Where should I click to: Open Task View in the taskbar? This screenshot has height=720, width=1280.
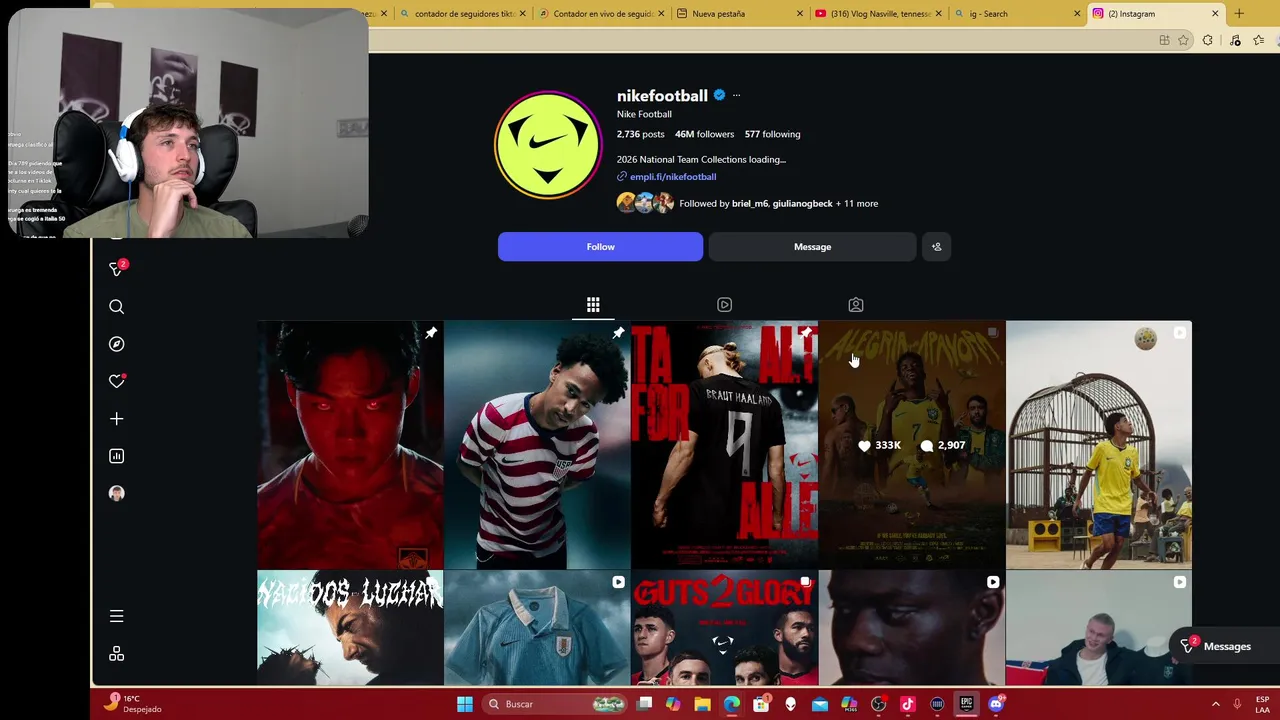645,704
